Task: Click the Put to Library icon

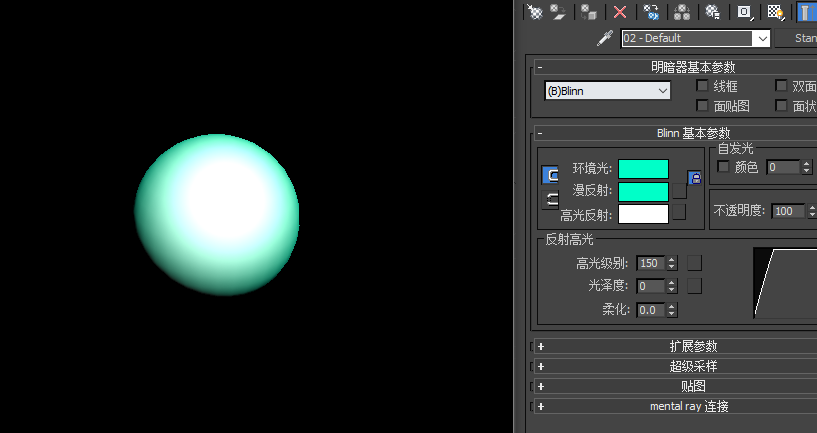Action: 712,11
